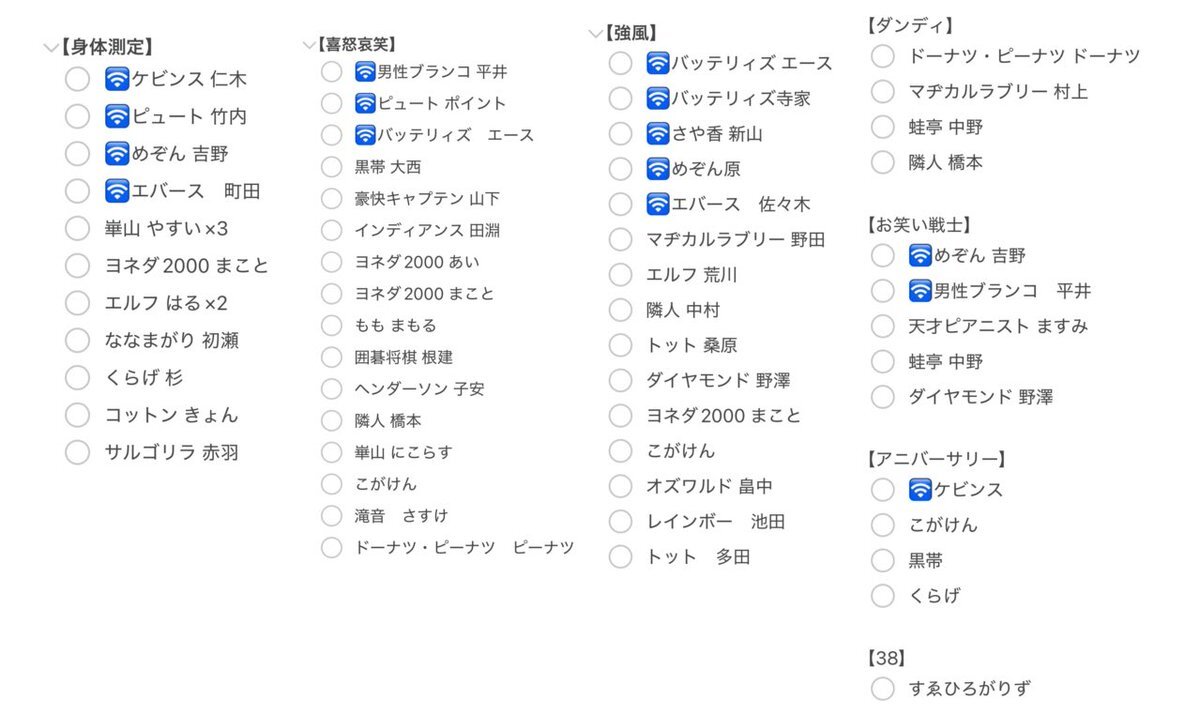This screenshot has width=1200, height=715.
Task: Click the wifi icon next to めぞん 吉野 under お笑い戦士
Action: point(921,255)
